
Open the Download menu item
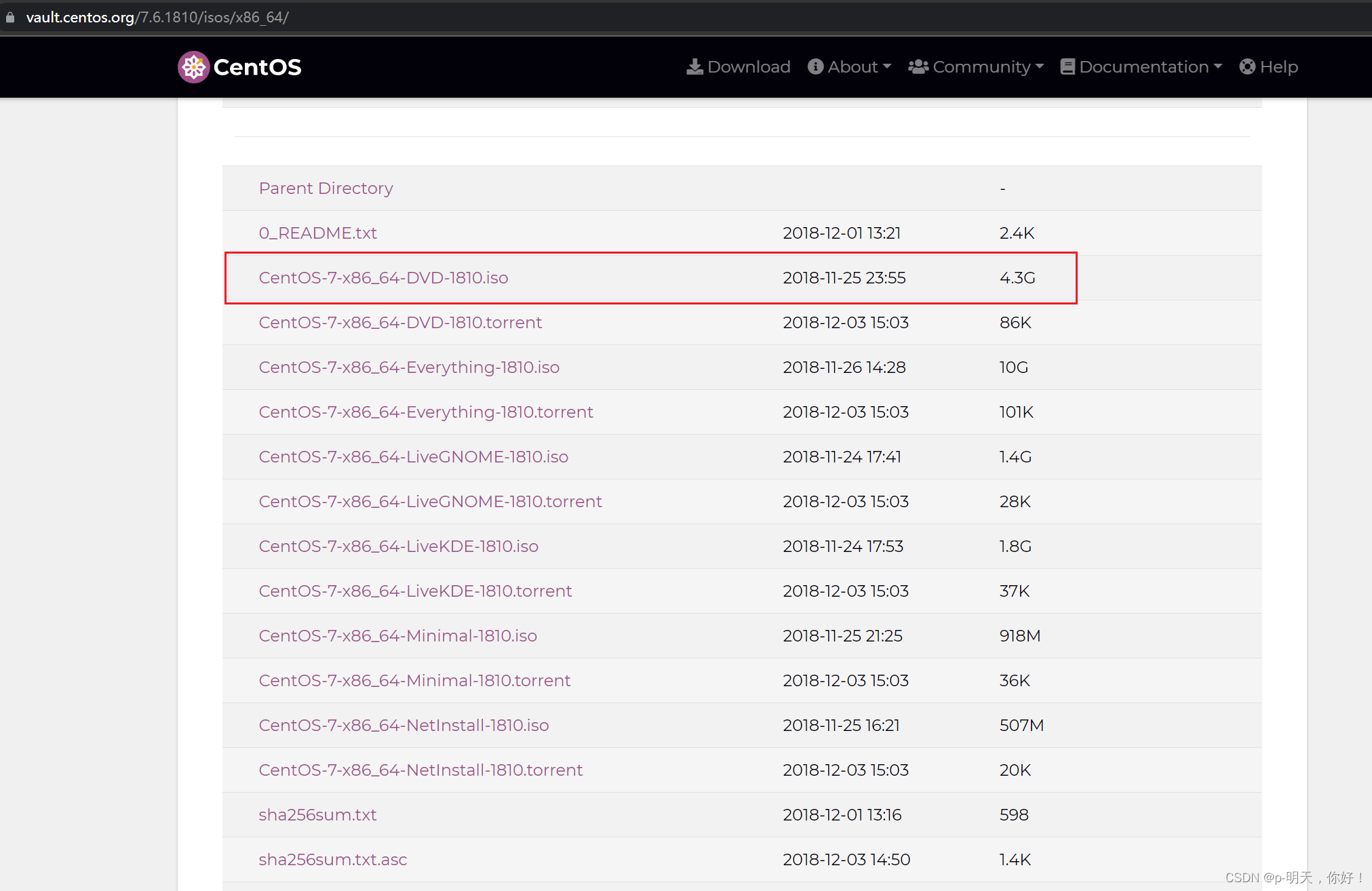coord(748,67)
